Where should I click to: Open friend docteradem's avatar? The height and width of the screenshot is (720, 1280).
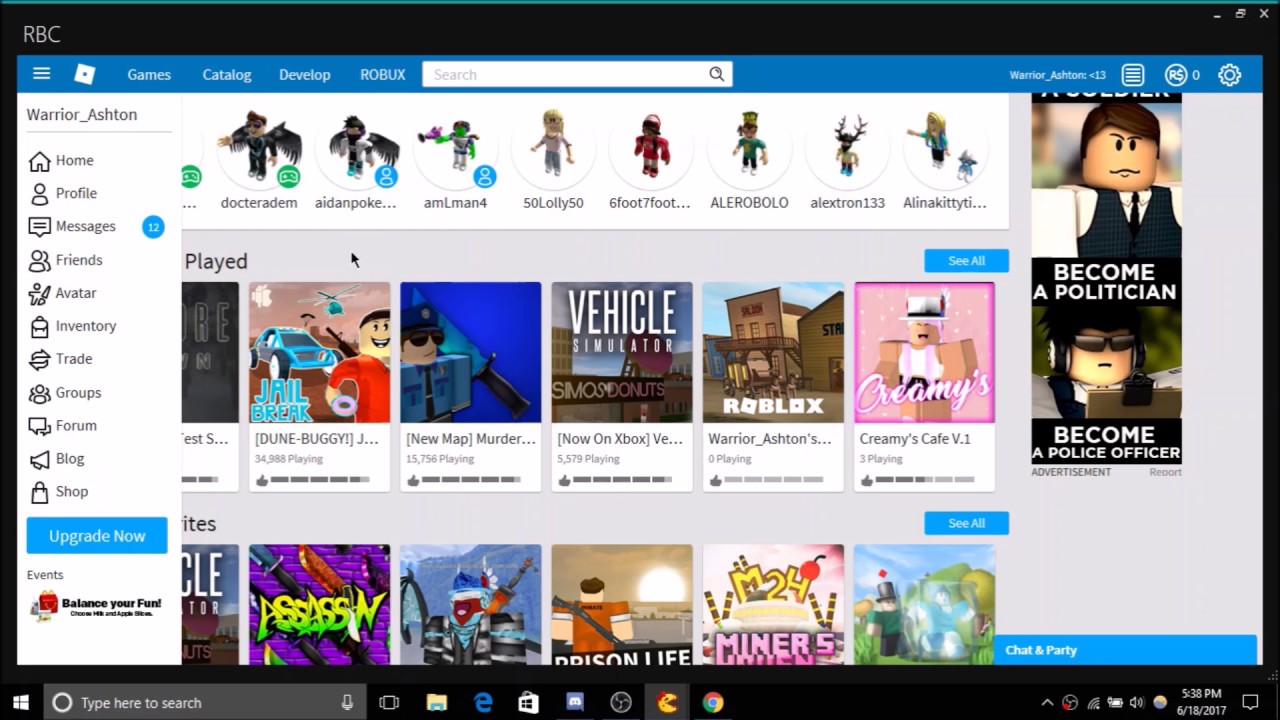coord(259,146)
